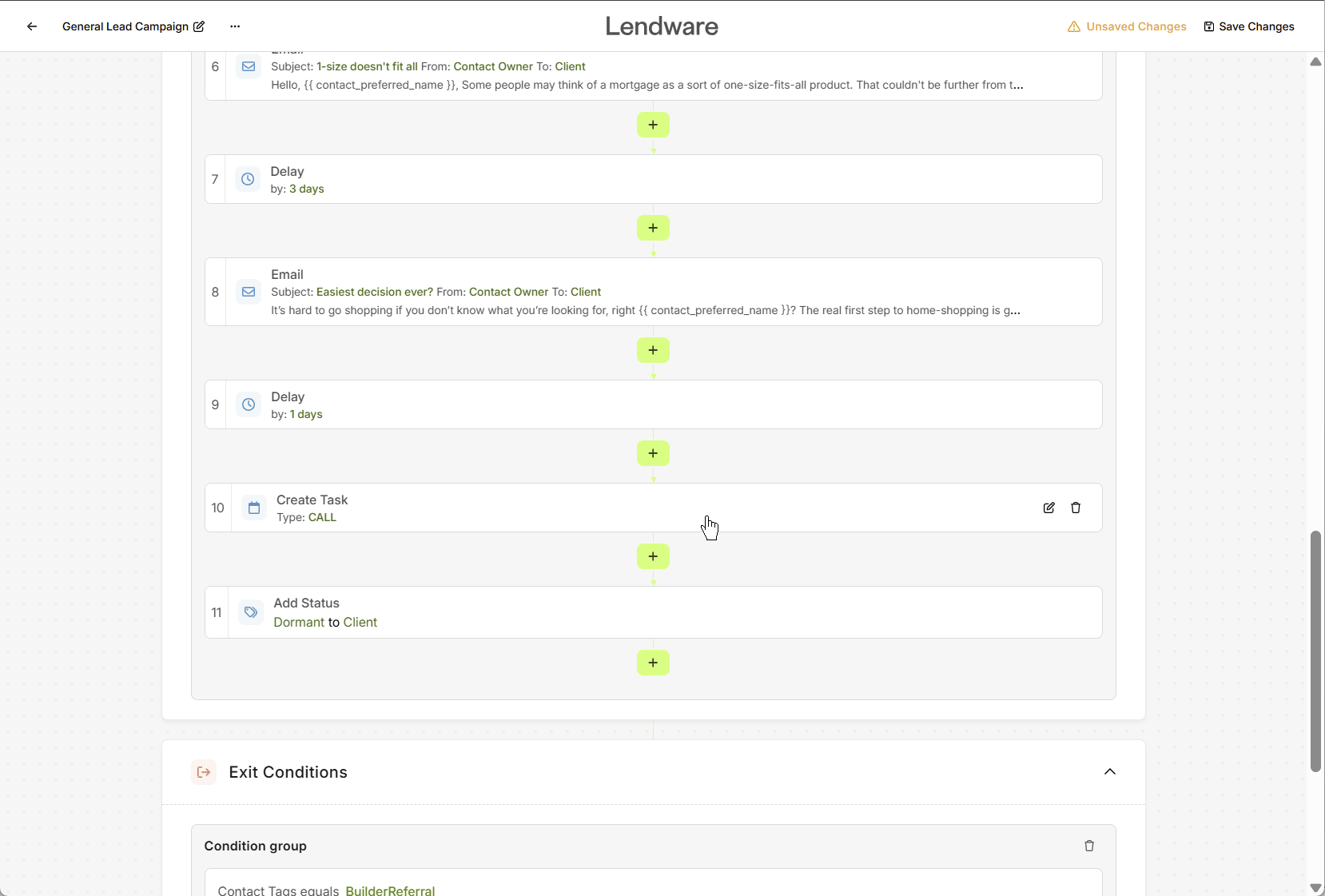Edit the General Lead Campaign name
This screenshot has height=896, width=1325.
pyautogui.click(x=199, y=26)
